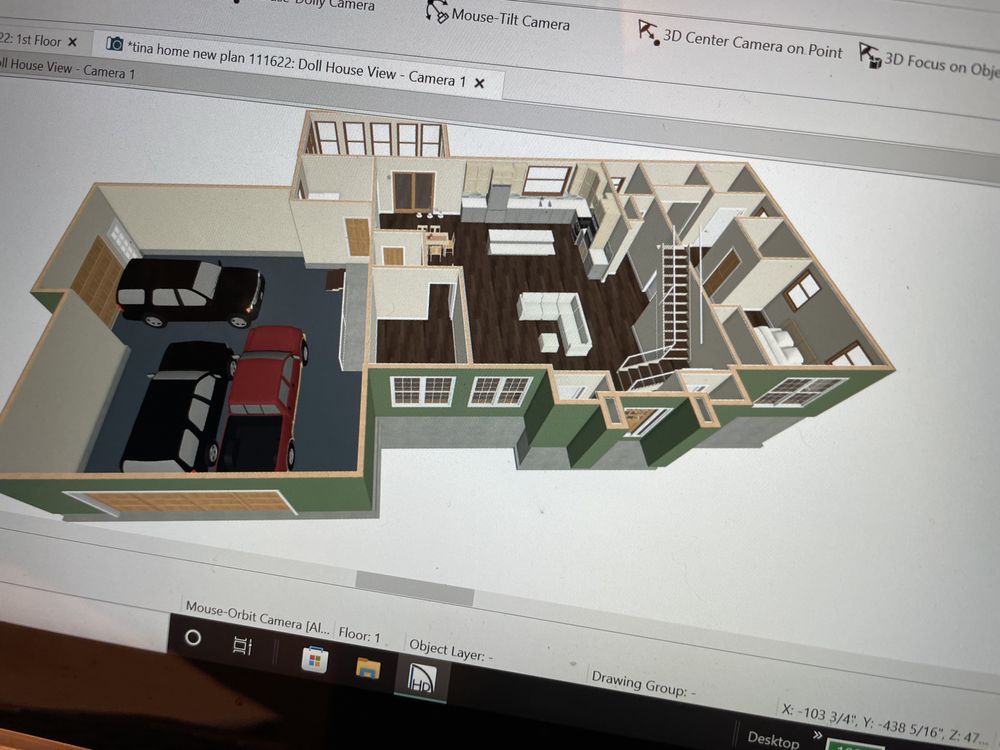
Task: Click the Object Layer status field
Action: click(449, 651)
